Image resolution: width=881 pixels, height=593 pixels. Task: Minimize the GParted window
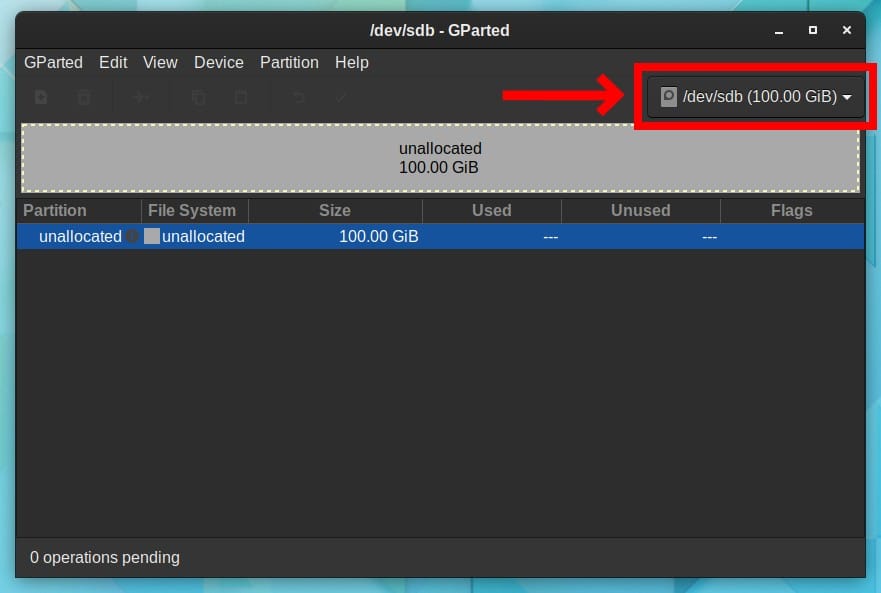[779, 31]
